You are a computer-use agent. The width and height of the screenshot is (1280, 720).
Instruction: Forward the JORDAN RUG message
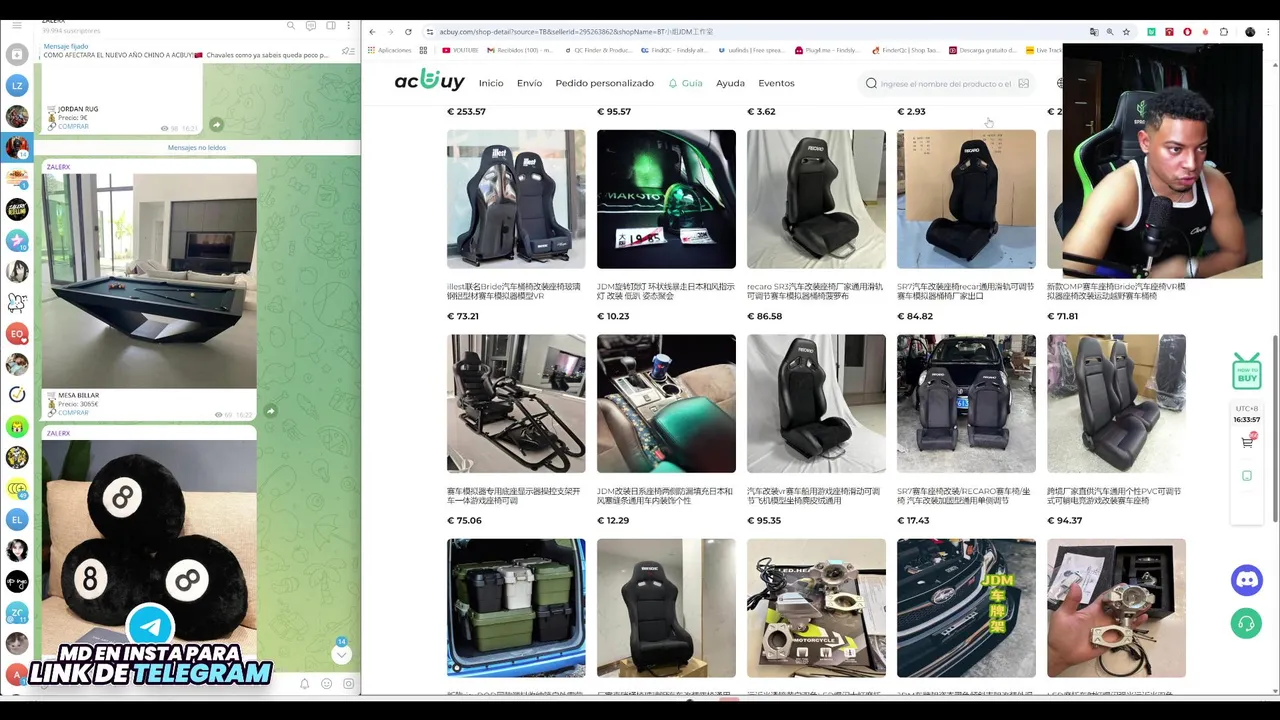[x=216, y=125]
